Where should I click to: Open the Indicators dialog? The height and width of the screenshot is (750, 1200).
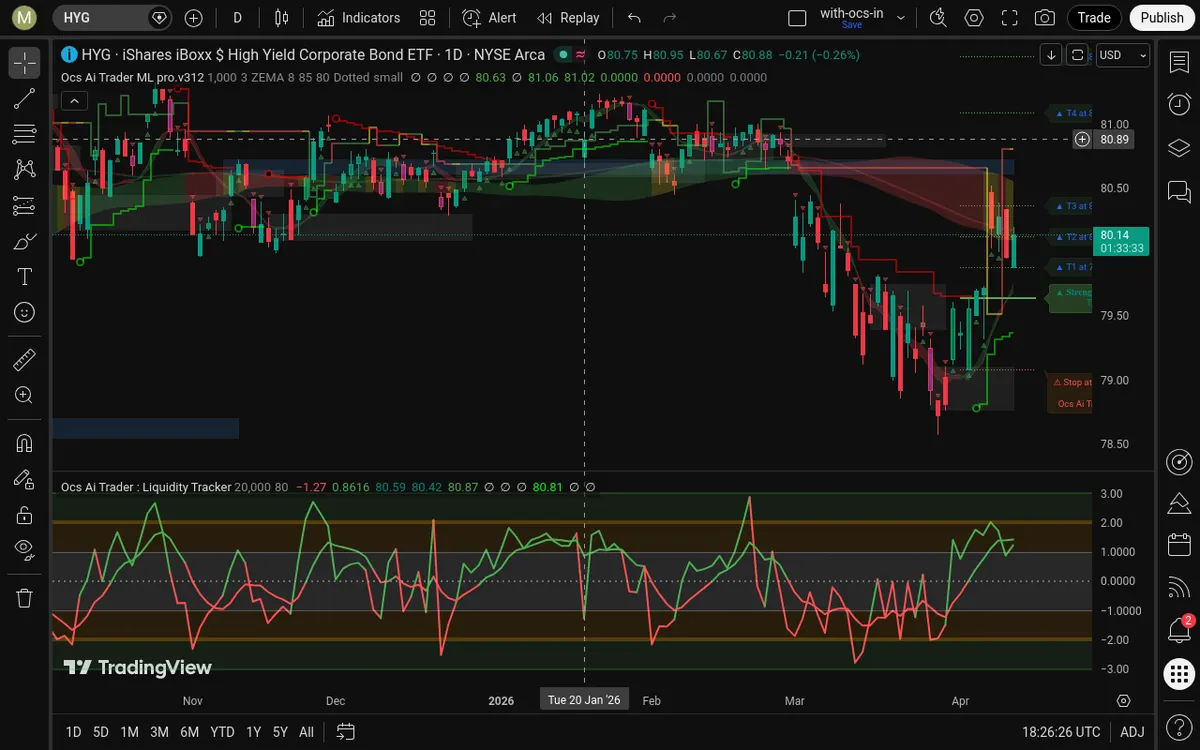pyautogui.click(x=359, y=18)
